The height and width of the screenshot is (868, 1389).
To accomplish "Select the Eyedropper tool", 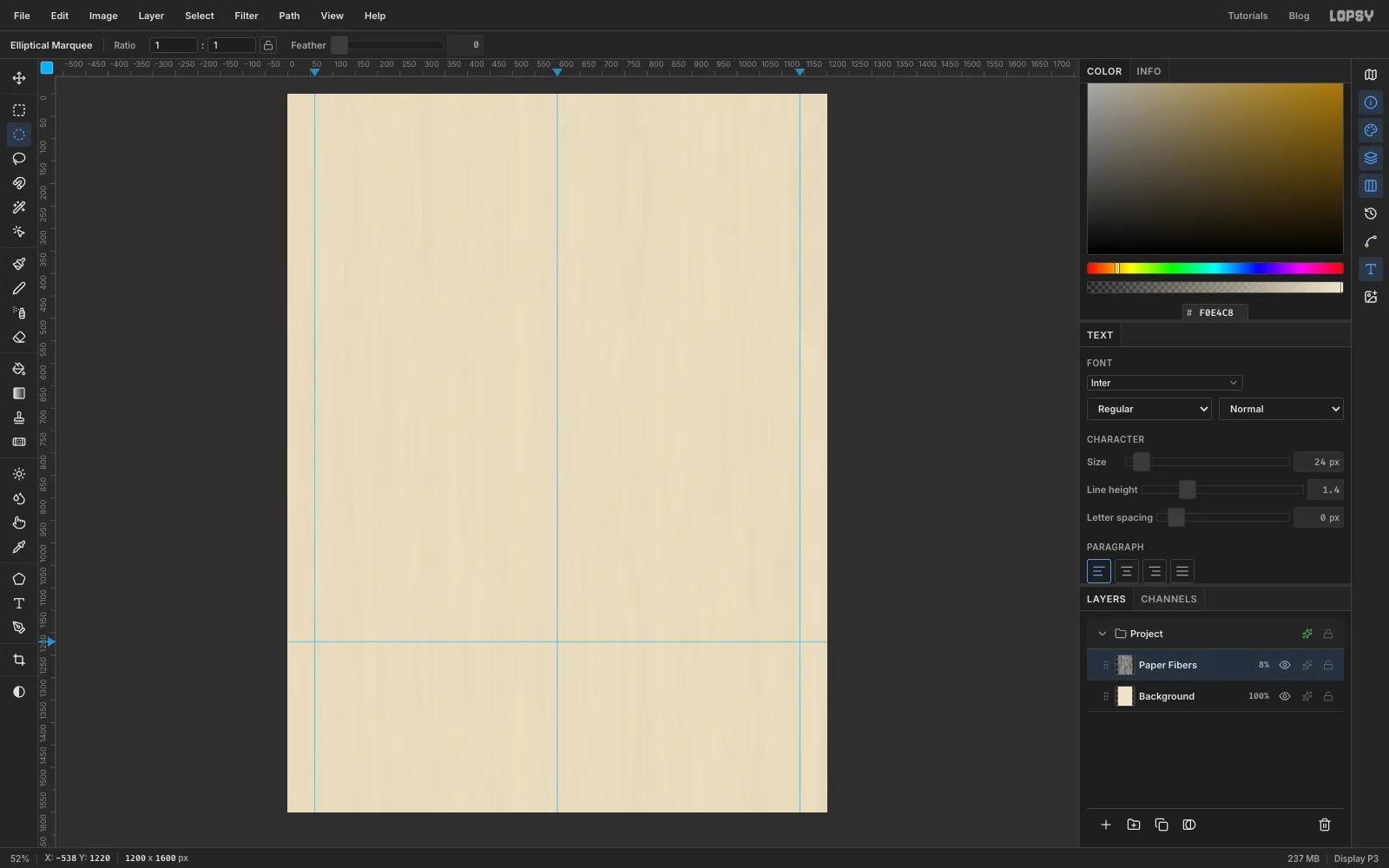I will [19, 547].
